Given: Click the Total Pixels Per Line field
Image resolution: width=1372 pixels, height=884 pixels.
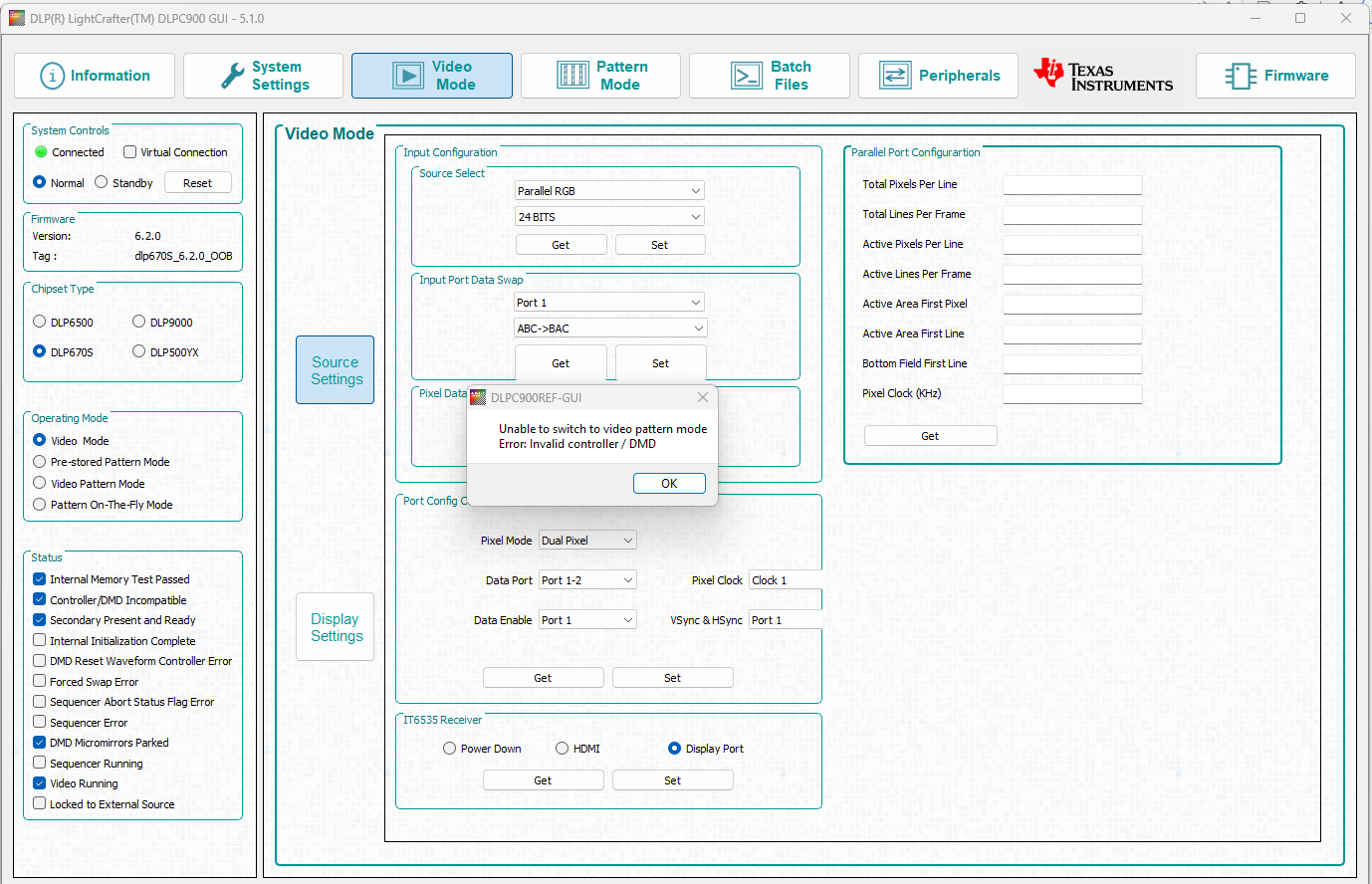Looking at the screenshot, I should 1072,185.
